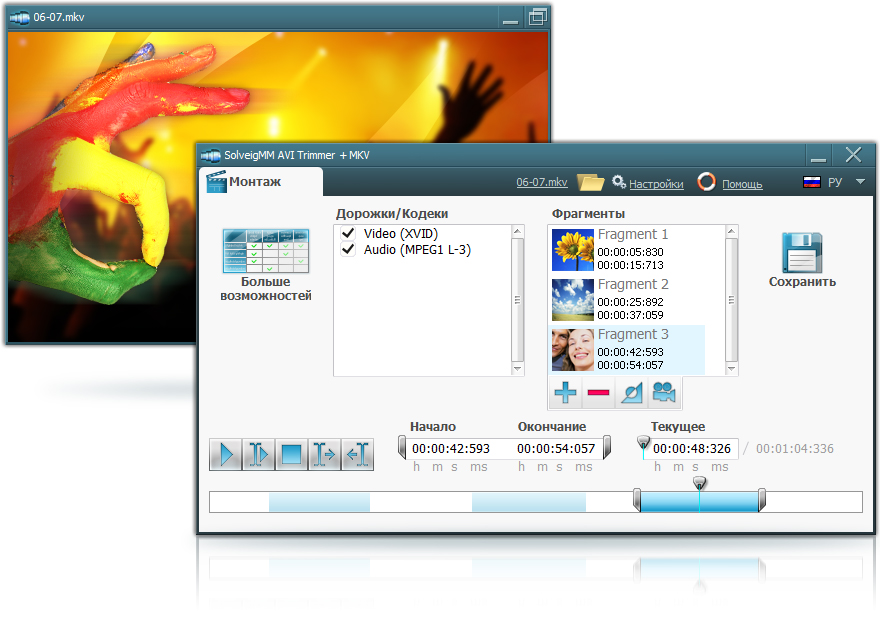Click the camera preview fragments icon
This screenshot has width=880, height=643.
point(664,392)
